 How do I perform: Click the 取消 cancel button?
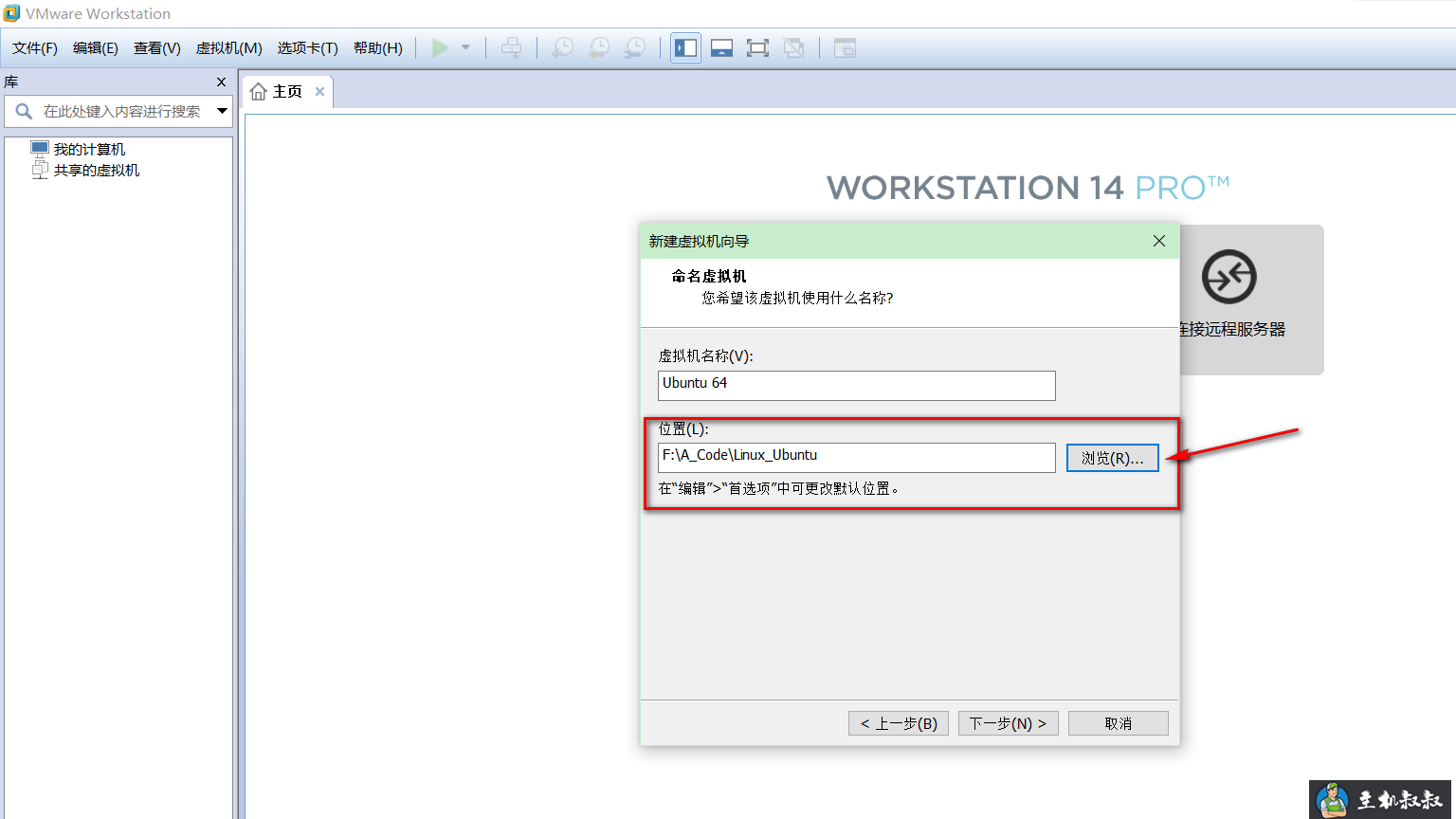(x=1119, y=723)
